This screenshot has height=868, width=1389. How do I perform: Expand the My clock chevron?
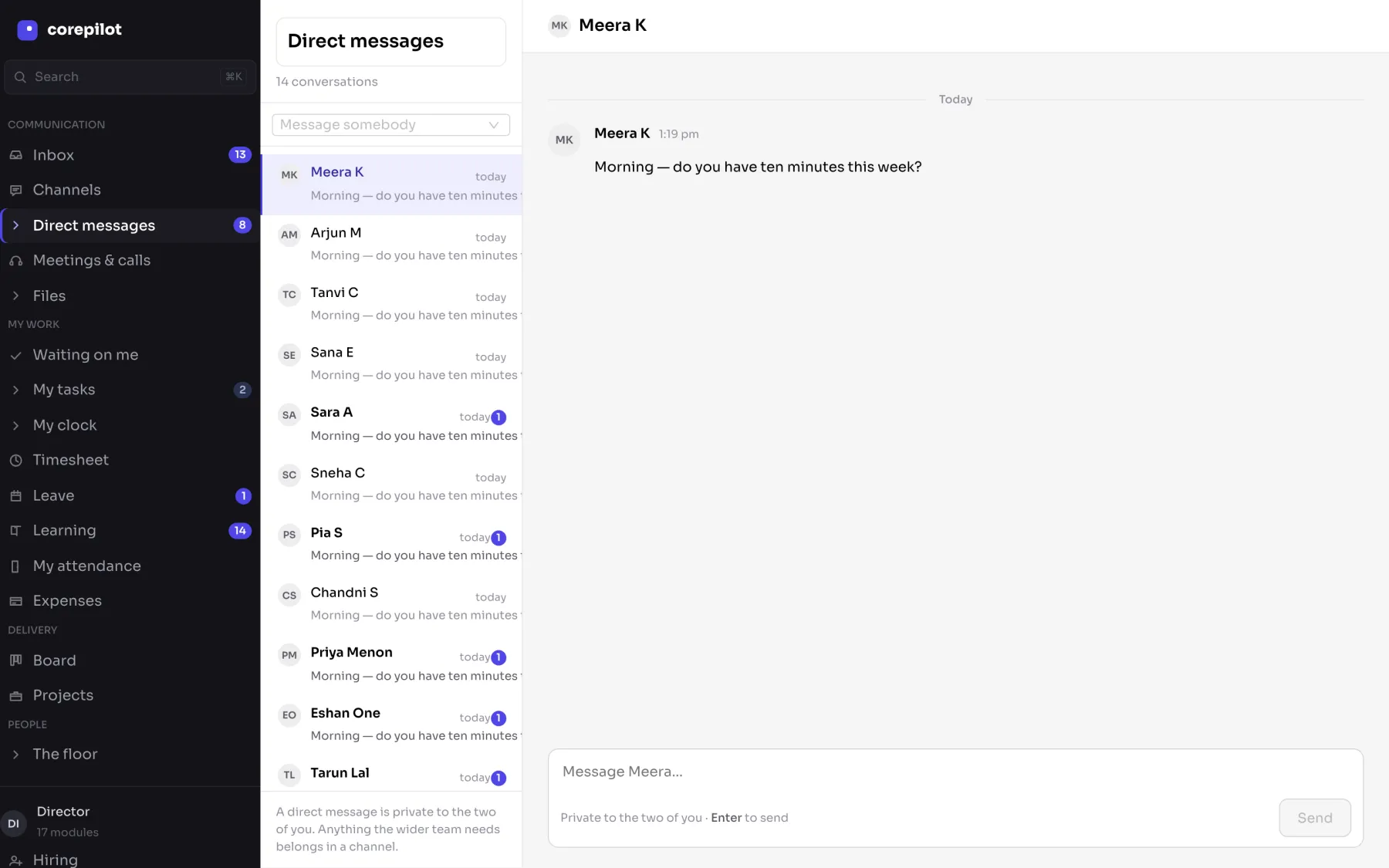(15, 426)
